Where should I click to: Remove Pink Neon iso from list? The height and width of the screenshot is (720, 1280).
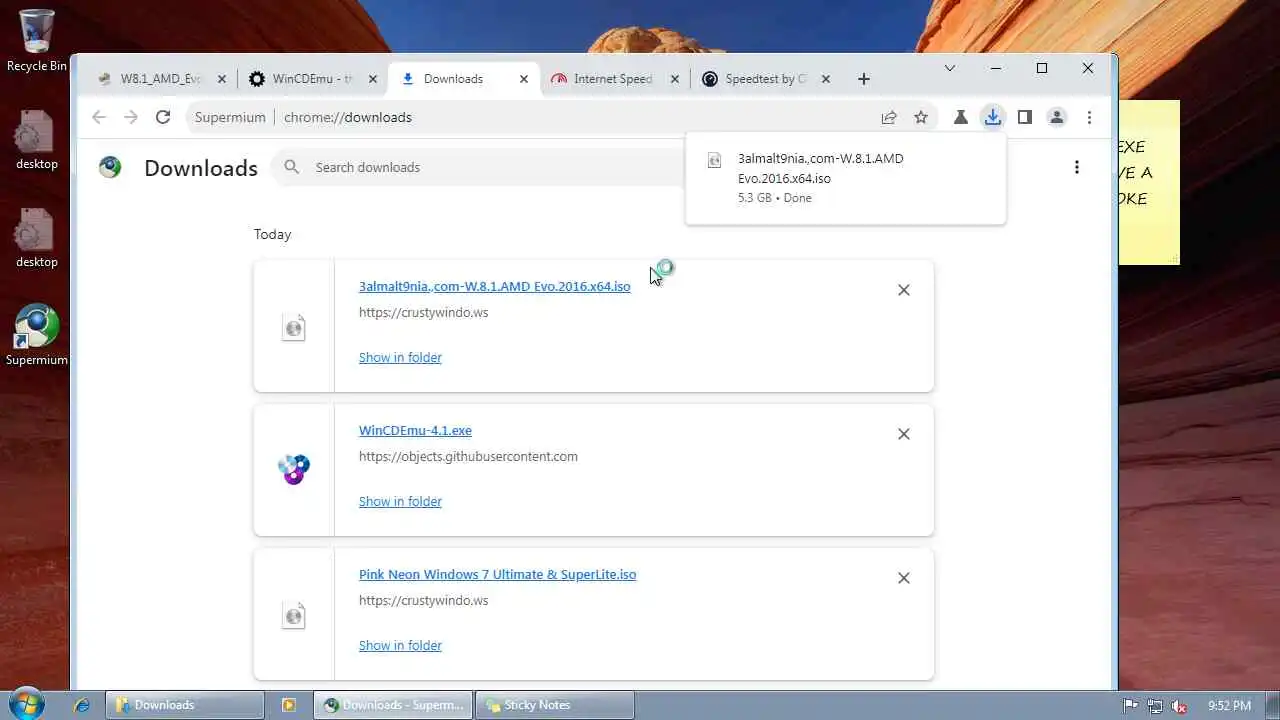tap(904, 578)
